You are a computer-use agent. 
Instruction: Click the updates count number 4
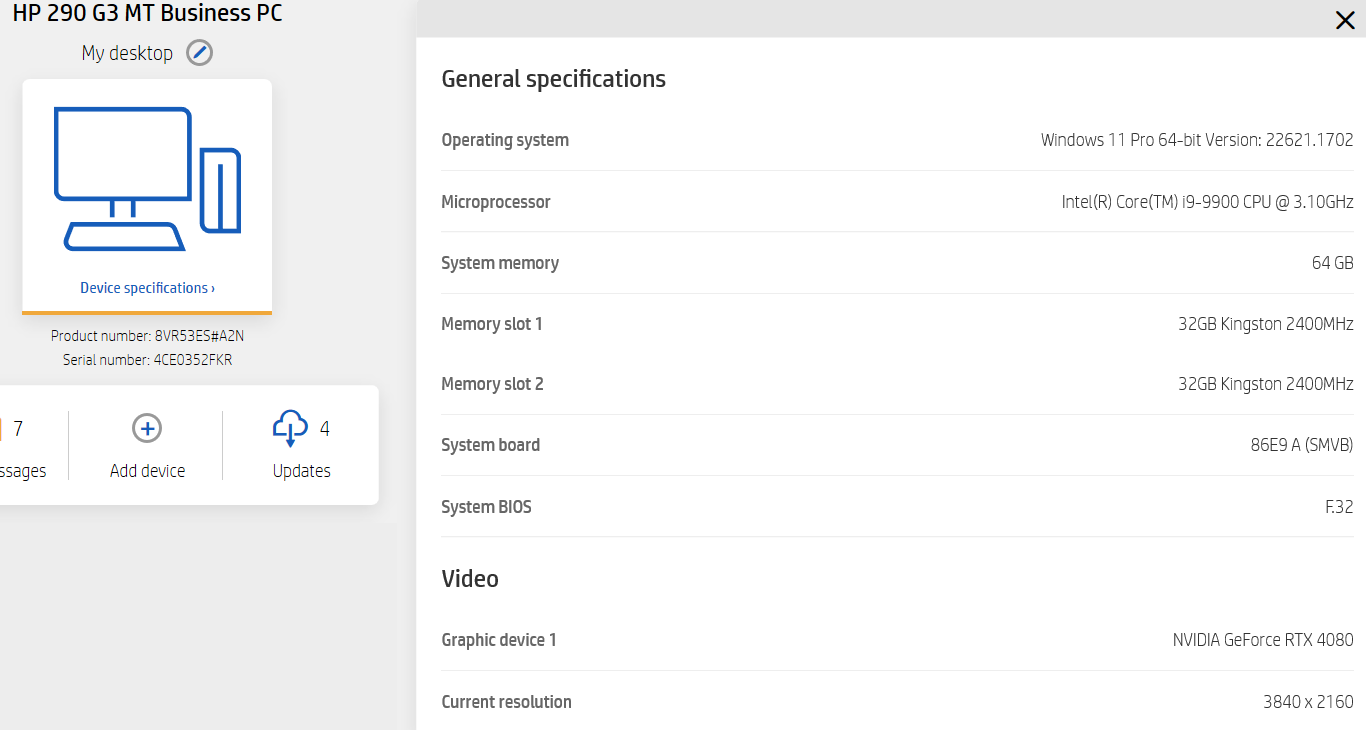click(325, 429)
